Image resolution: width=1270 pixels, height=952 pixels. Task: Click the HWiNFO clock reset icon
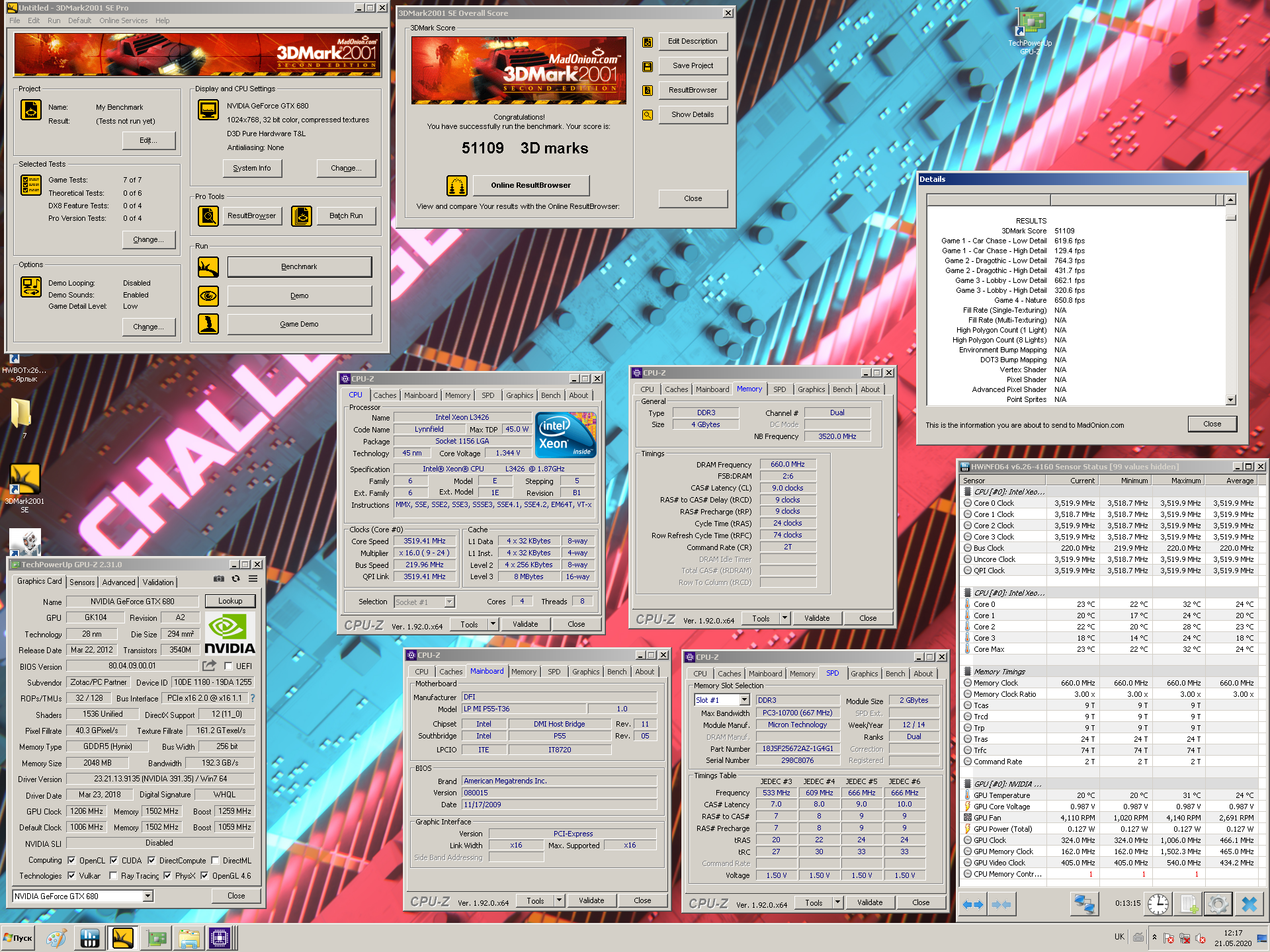pyautogui.click(x=1158, y=904)
